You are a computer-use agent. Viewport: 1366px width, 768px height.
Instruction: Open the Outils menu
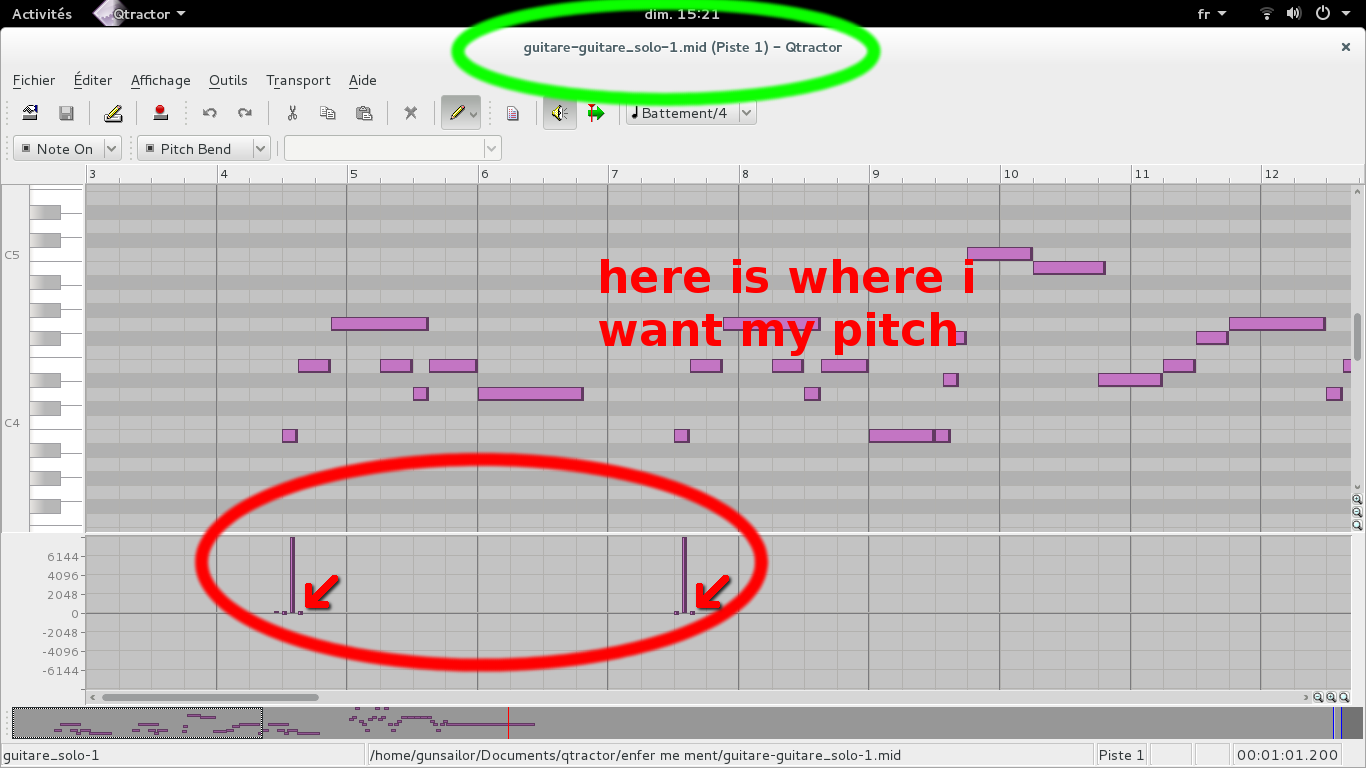pos(228,80)
